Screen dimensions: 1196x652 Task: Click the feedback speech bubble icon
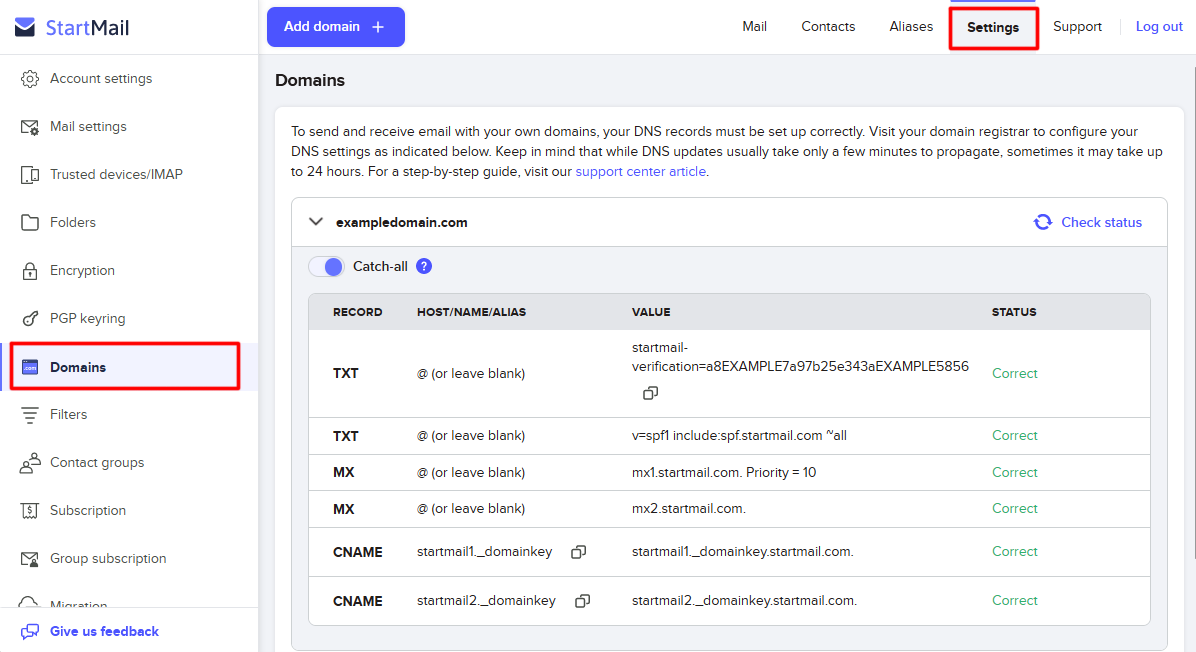(30, 631)
